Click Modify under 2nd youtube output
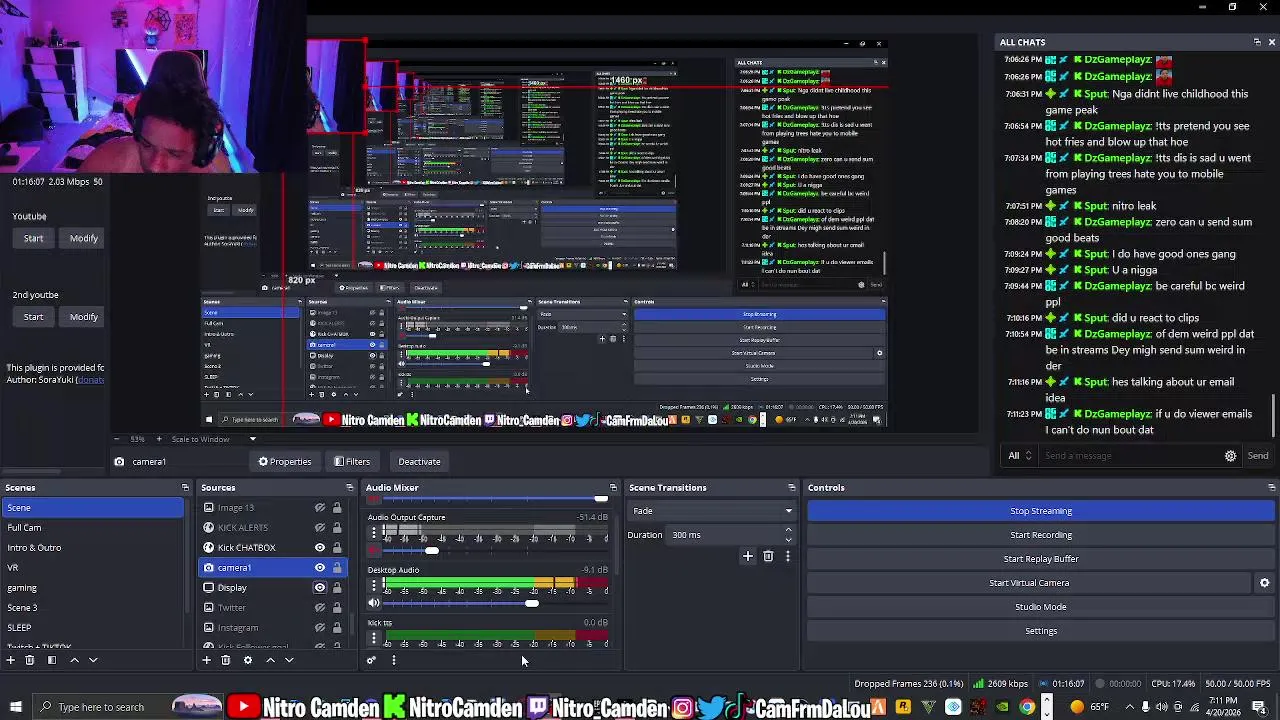The width and height of the screenshot is (1280, 720). click(x=84, y=317)
